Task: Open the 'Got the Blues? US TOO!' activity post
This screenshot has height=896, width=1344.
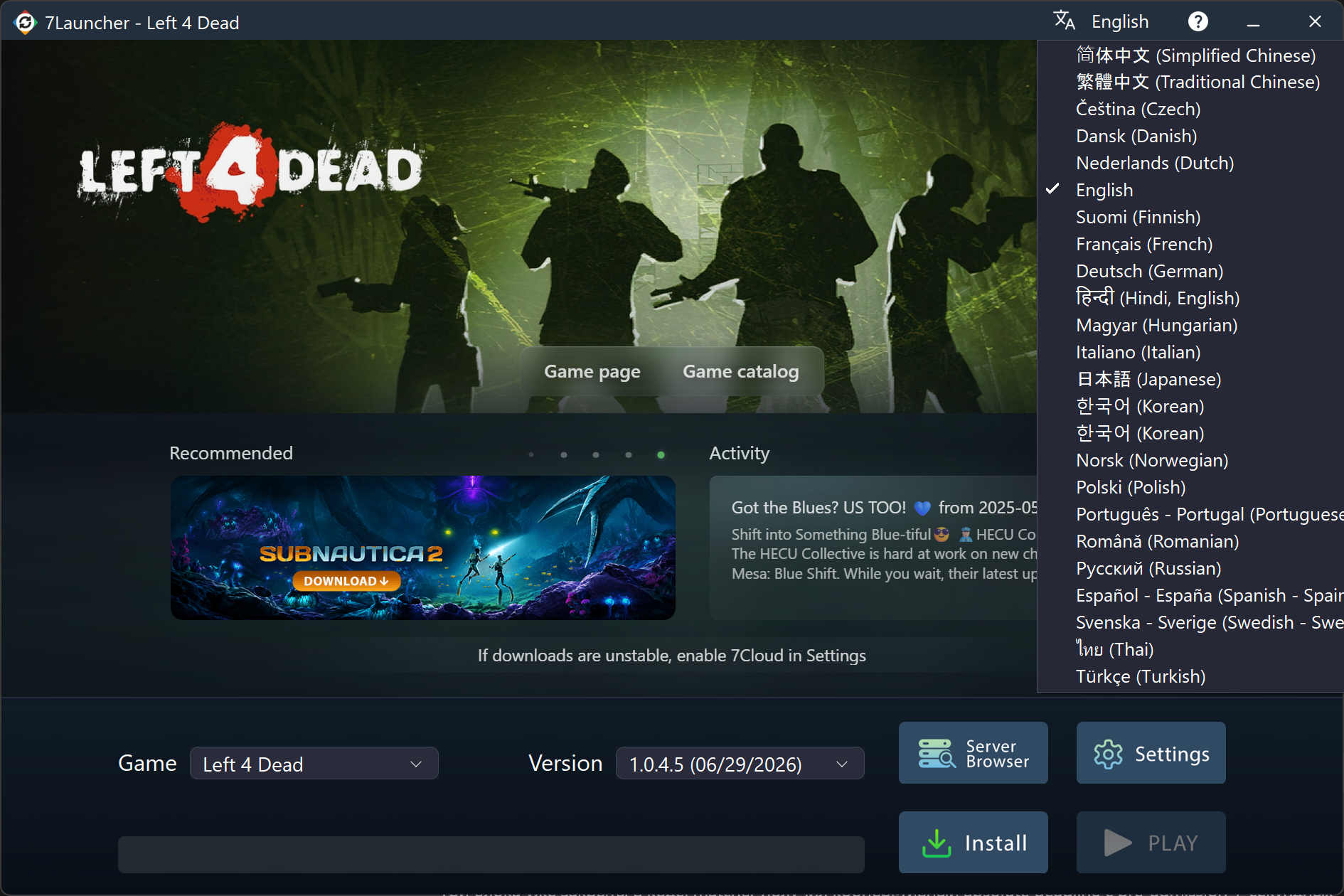Action: click(x=874, y=548)
